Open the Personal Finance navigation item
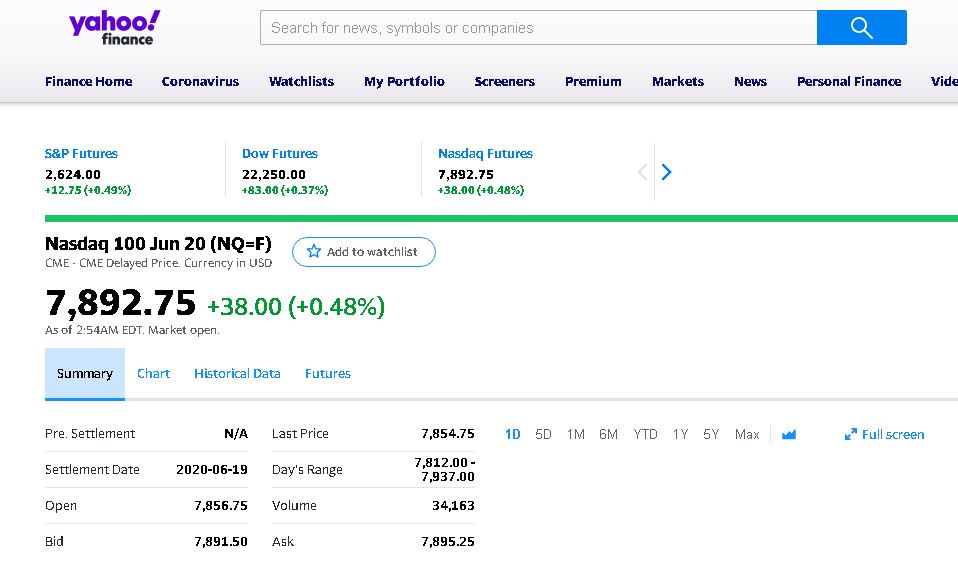 (x=849, y=81)
